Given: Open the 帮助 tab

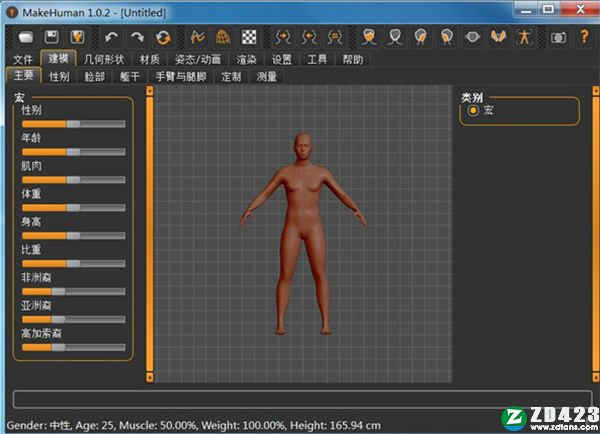Looking at the screenshot, I should pyautogui.click(x=352, y=59).
